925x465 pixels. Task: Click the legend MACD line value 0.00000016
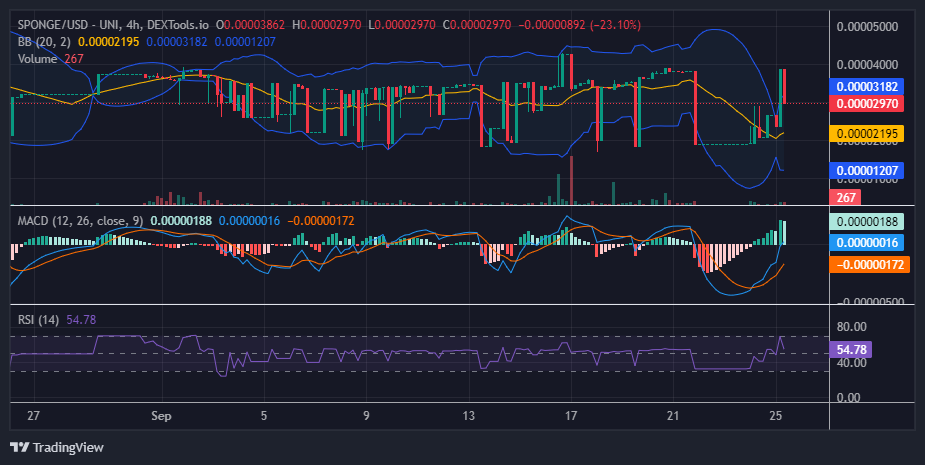[x=250, y=221]
